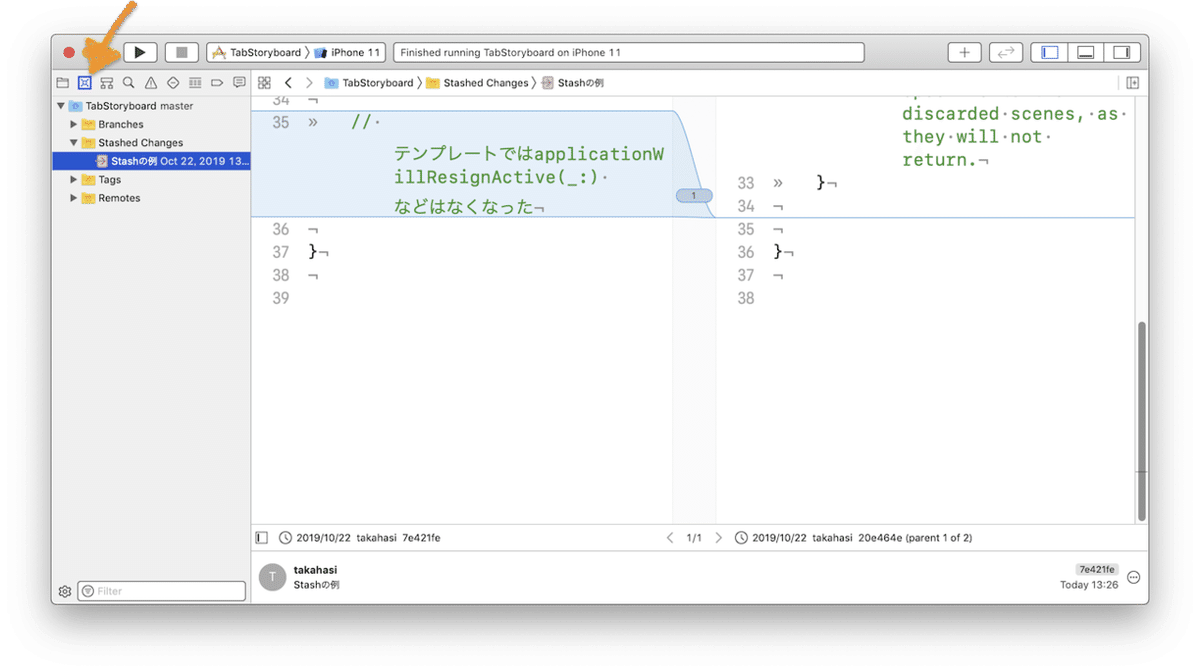Open the Report navigator speech bubble

click(x=239, y=83)
